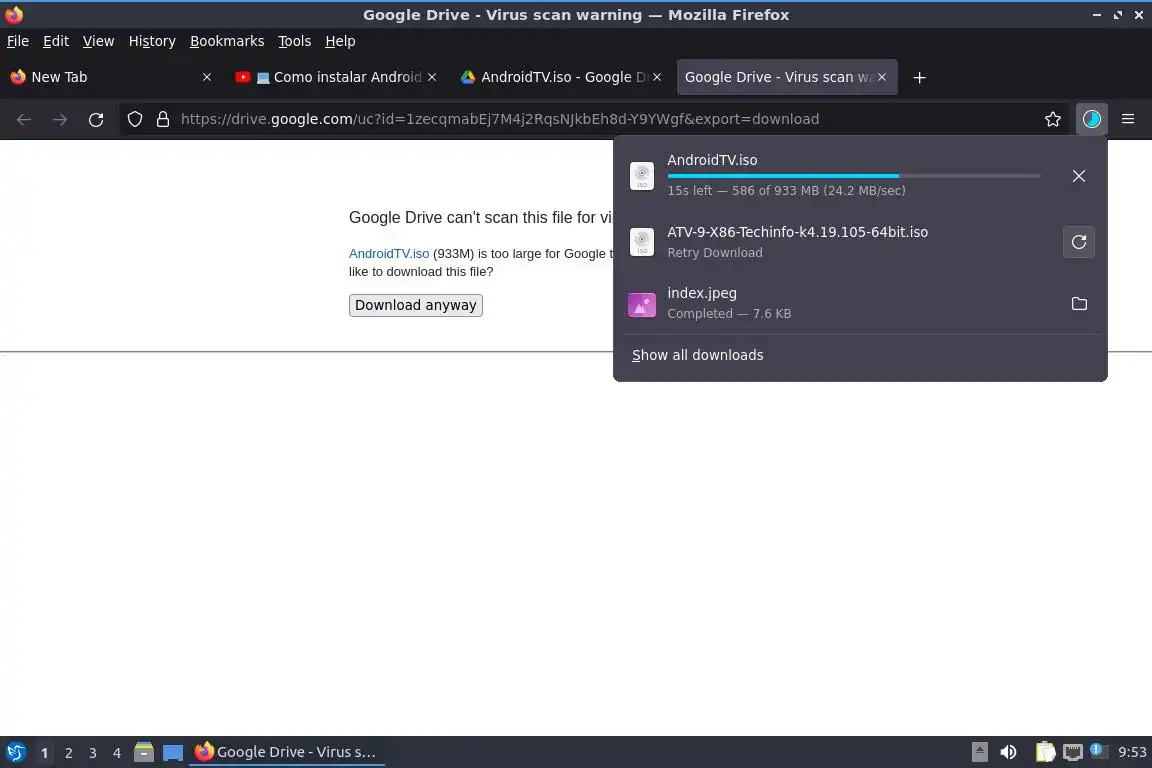Image resolution: width=1152 pixels, height=768 pixels.
Task: Click the Download anyway button
Action: [x=416, y=305]
